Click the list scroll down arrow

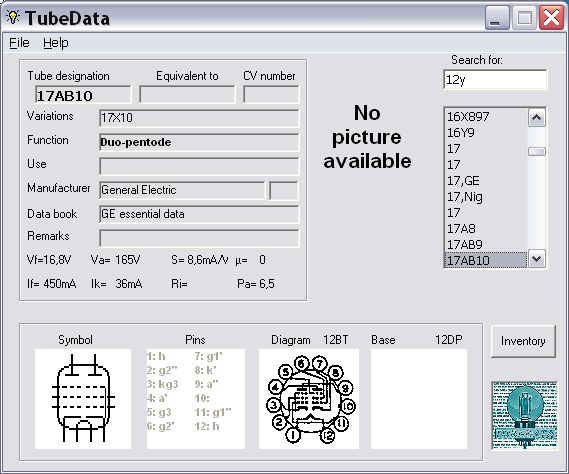(x=537, y=259)
